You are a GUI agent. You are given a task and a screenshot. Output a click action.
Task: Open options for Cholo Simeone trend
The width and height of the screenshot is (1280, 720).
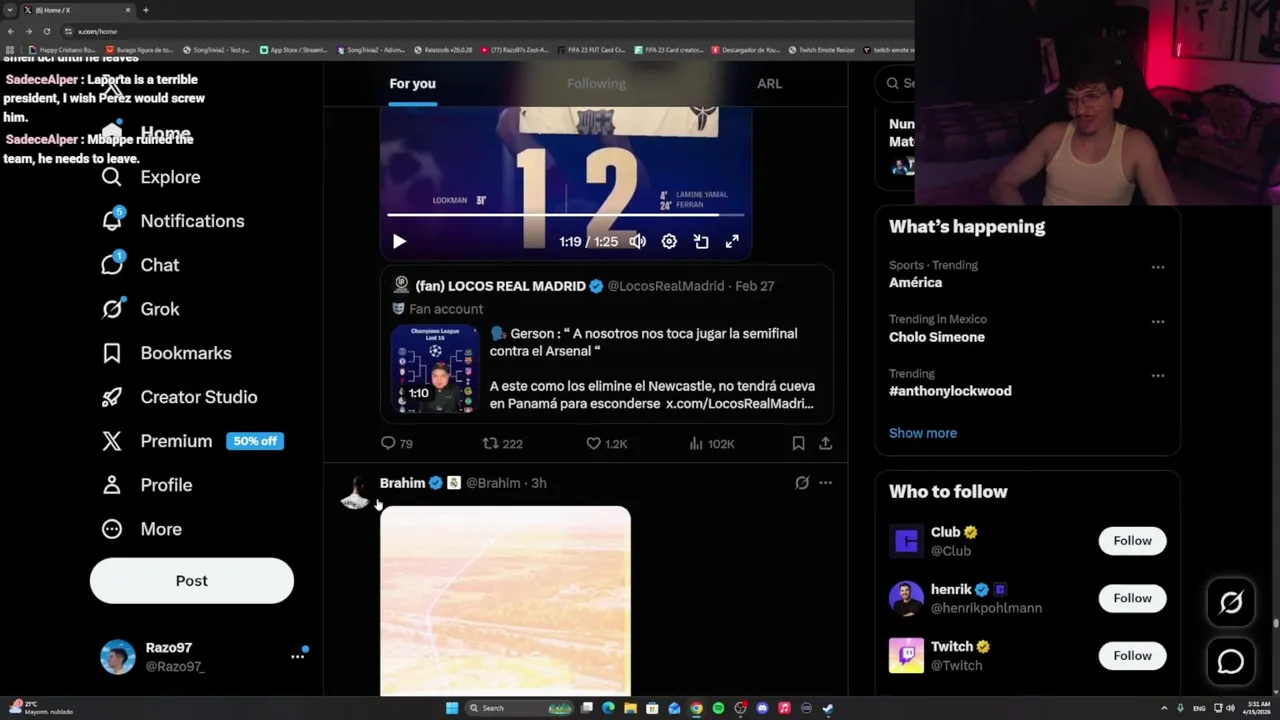[x=1157, y=321]
